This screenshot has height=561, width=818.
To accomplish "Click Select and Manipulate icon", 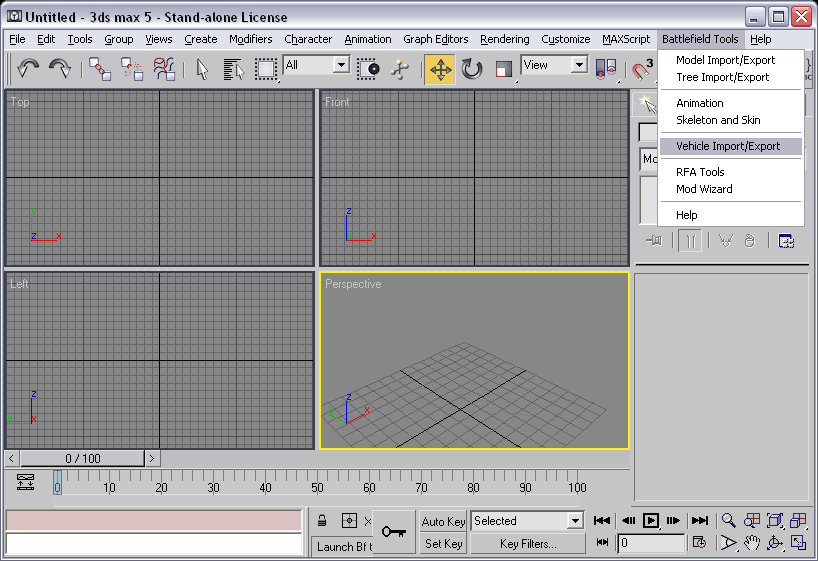I will tap(400, 69).
